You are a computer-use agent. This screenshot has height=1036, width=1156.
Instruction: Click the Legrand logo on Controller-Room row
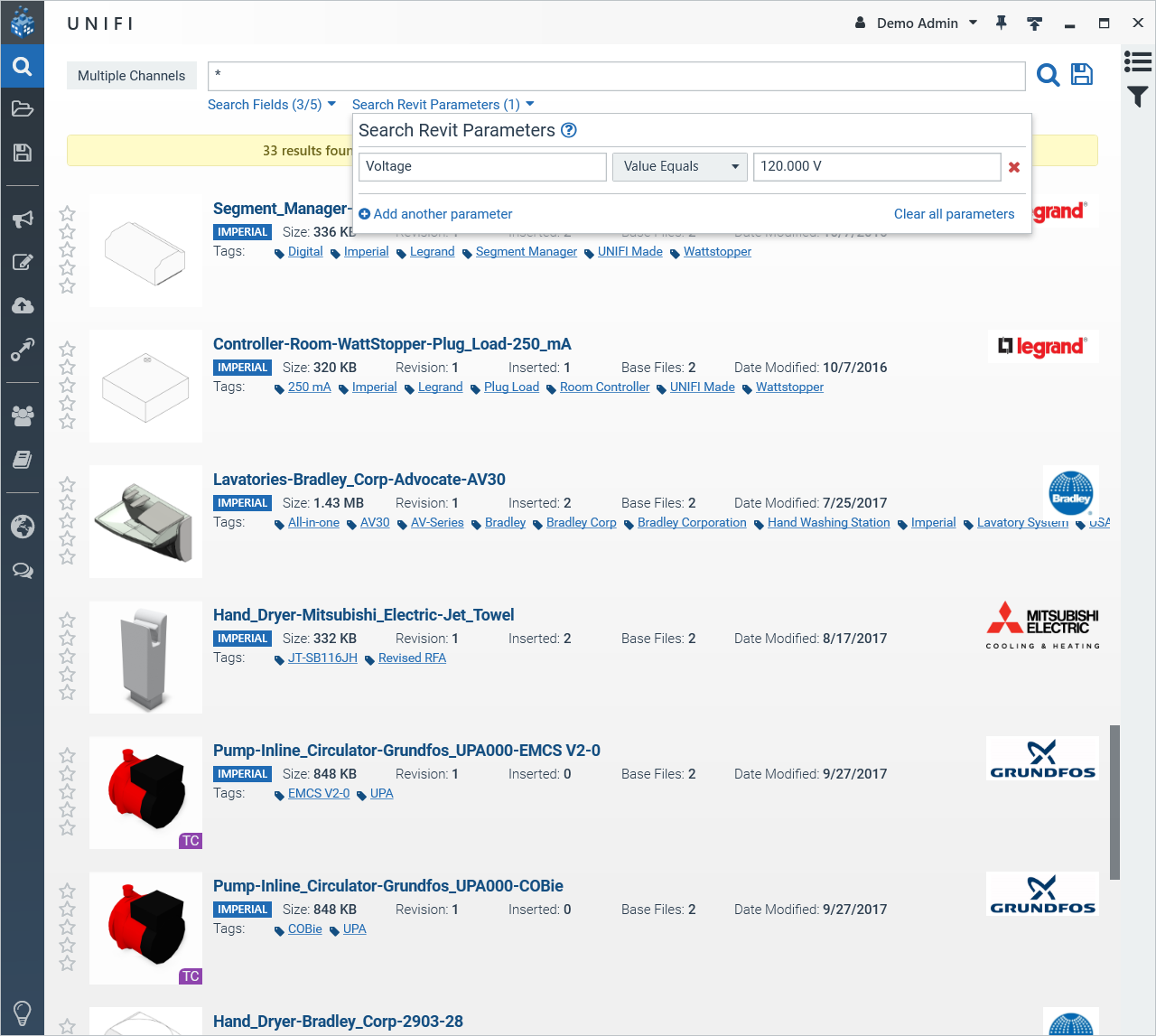click(x=1043, y=346)
